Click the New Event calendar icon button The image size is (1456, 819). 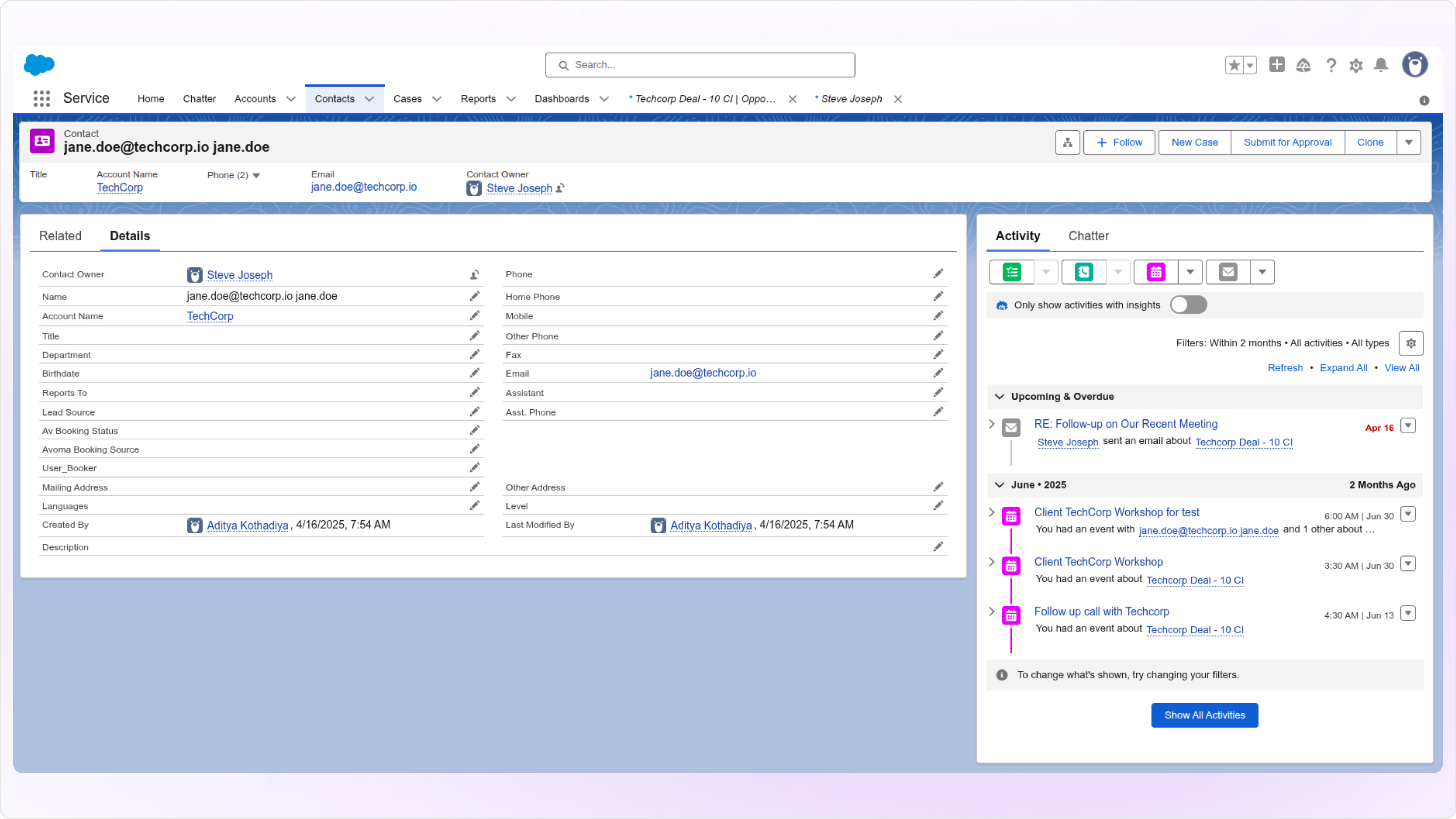pyautogui.click(x=1156, y=272)
